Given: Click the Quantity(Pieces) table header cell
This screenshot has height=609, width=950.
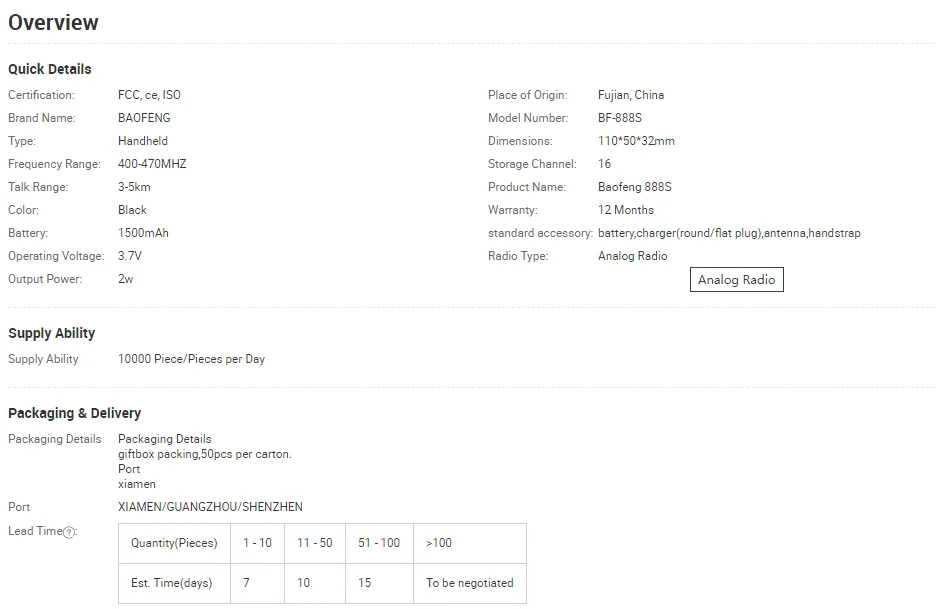Looking at the screenshot, I should coord(174,543).
